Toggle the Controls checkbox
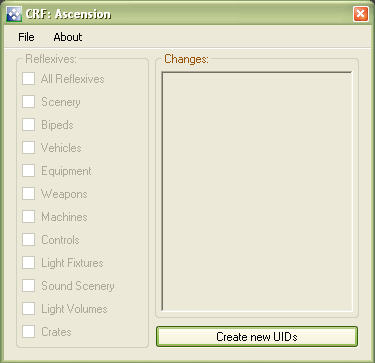 click(x=29, y=240)
